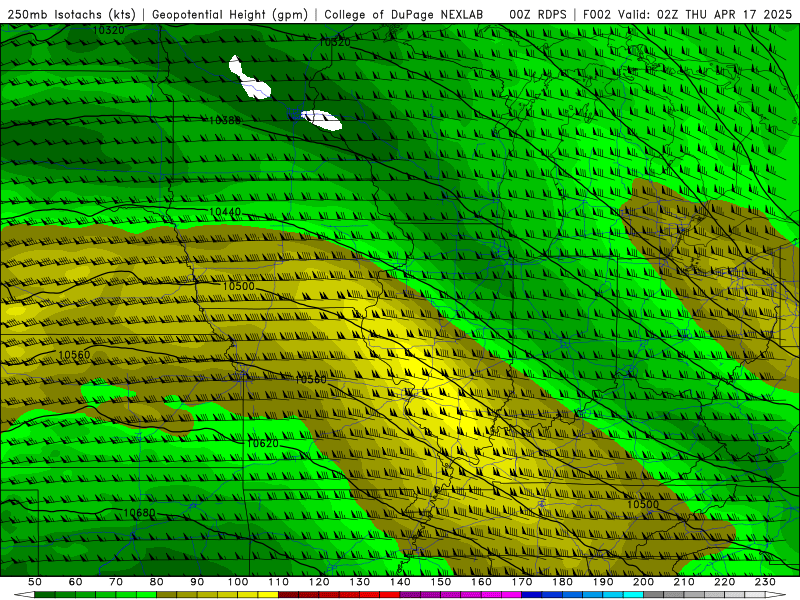Image resolution: width=800 pixels, height=600 pixels.
Task: Click the 10440 height contour label
Action: (225, 211)
